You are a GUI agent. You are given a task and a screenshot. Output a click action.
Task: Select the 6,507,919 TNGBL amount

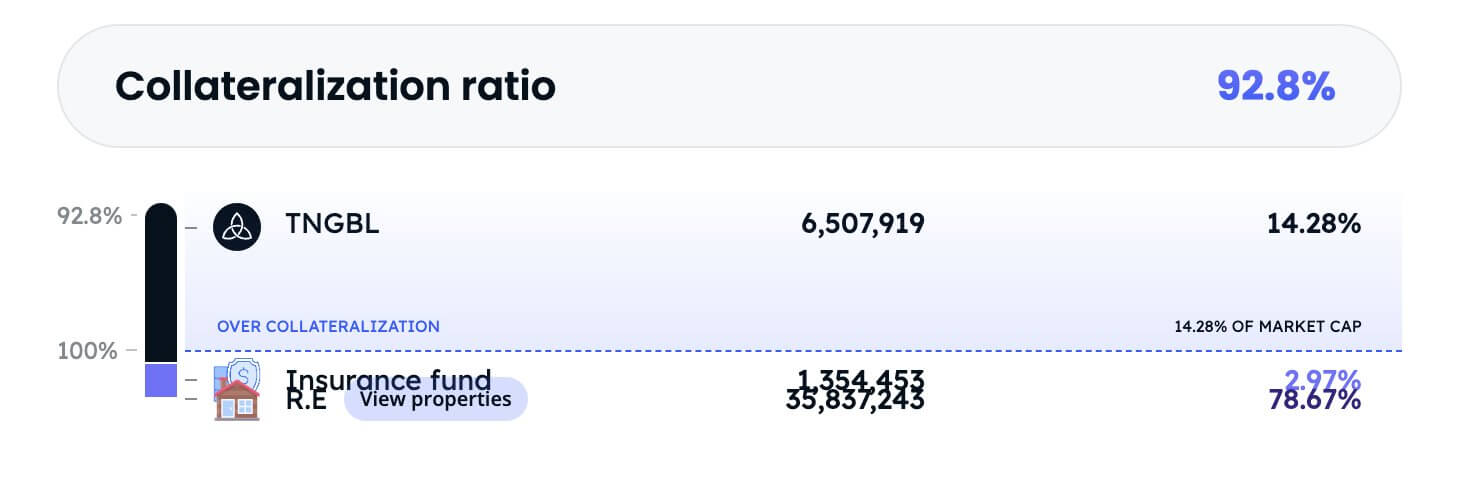pyautogui.click(x=862, y=225)
